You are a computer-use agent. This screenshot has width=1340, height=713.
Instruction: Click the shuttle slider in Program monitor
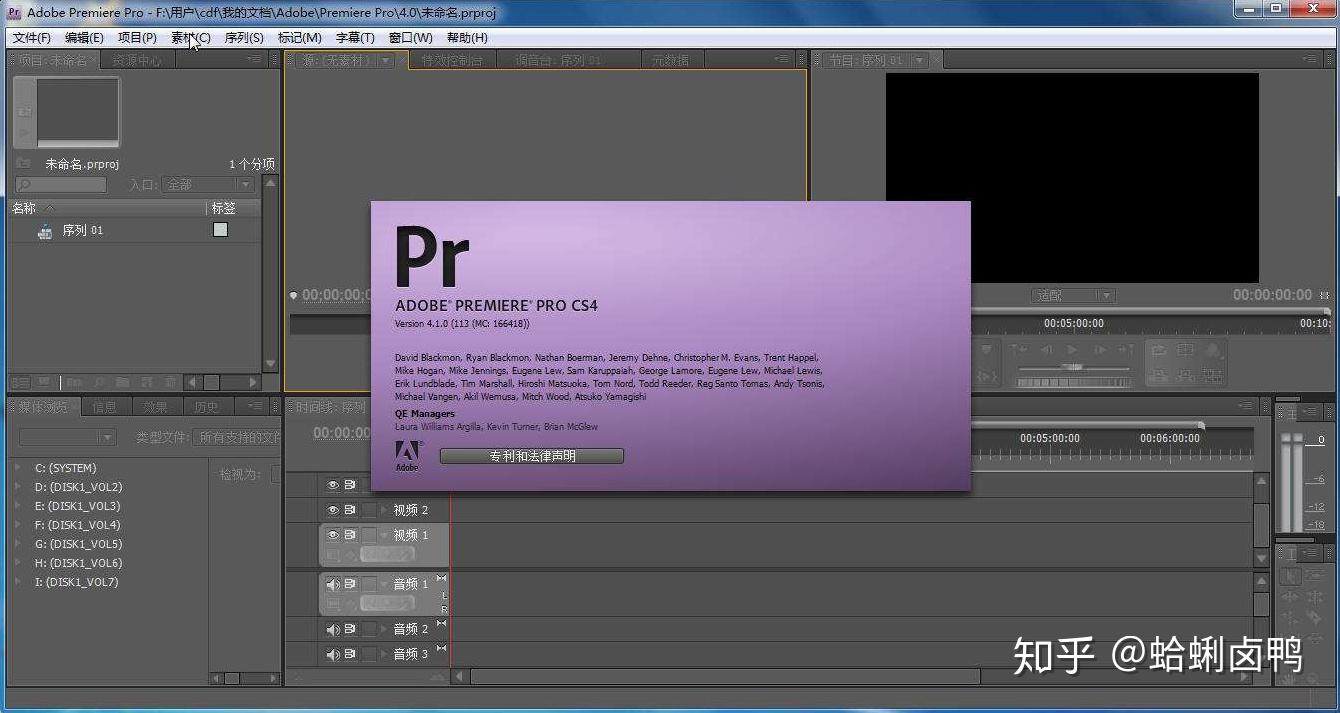click(x=1072, y=367)
